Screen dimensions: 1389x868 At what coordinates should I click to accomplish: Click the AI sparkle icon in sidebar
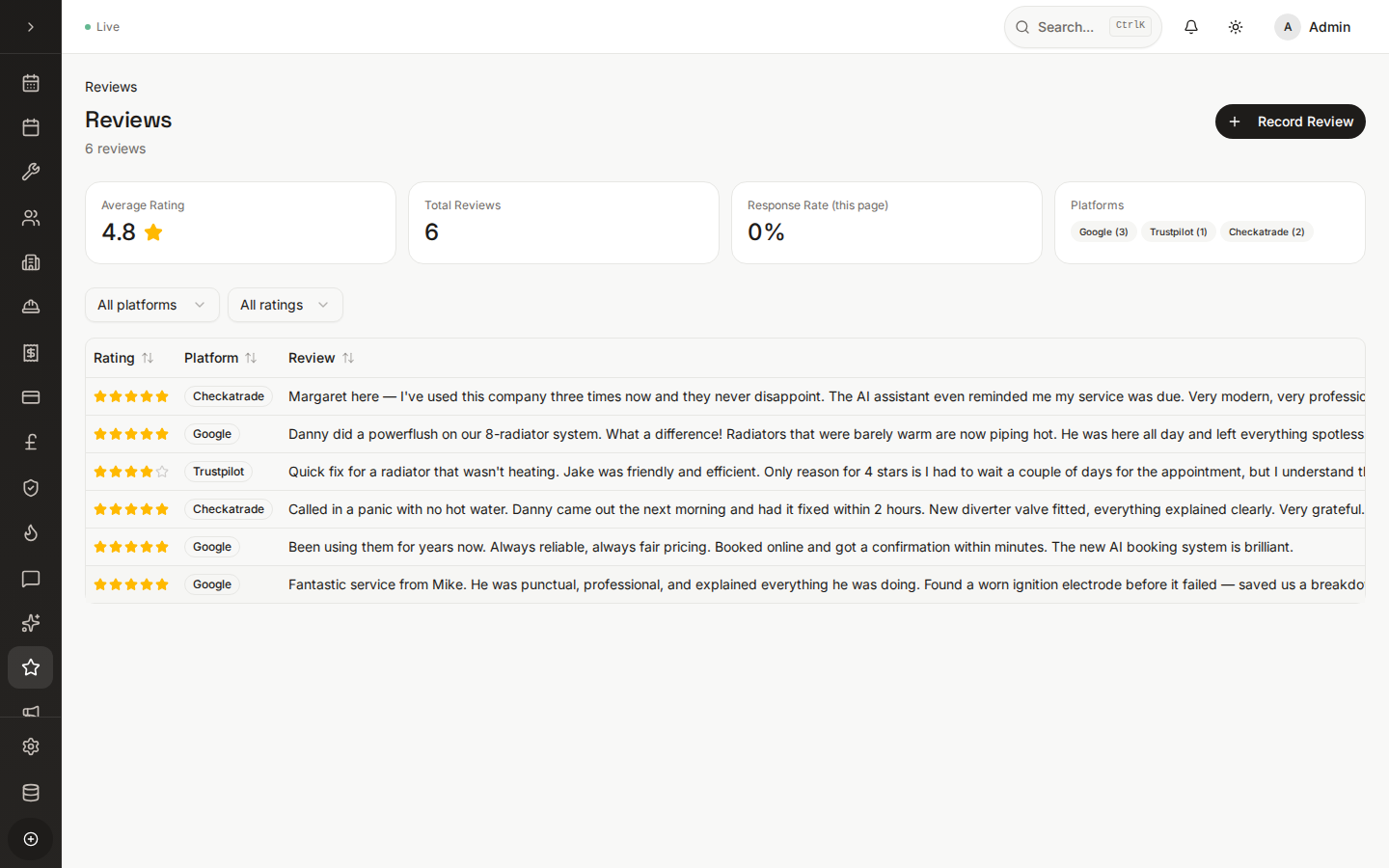31,623
